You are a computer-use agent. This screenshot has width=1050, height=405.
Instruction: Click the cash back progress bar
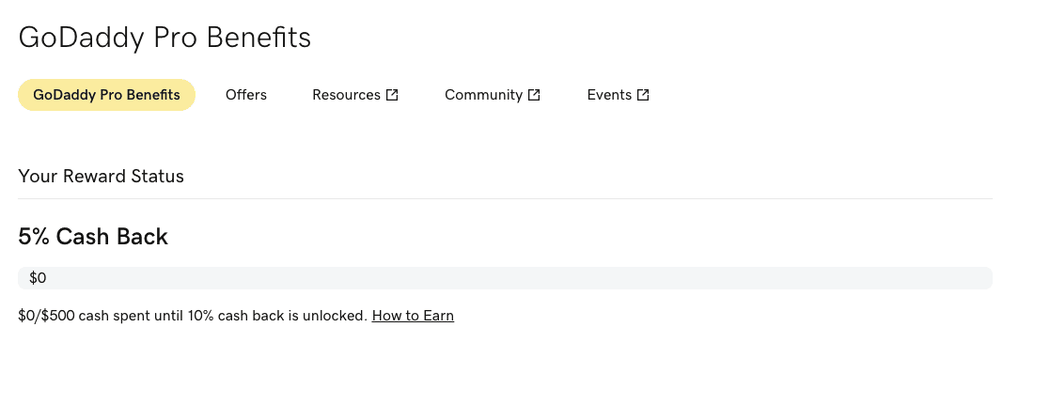tap(505, 278)
